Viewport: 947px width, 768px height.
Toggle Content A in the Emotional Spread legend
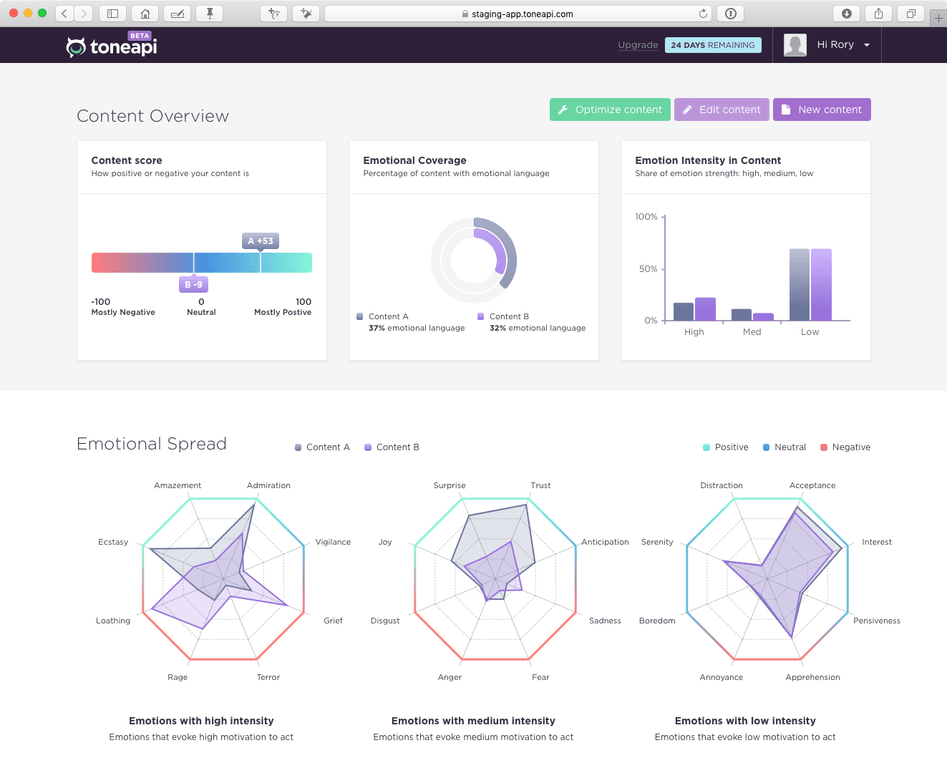(322, 447)
